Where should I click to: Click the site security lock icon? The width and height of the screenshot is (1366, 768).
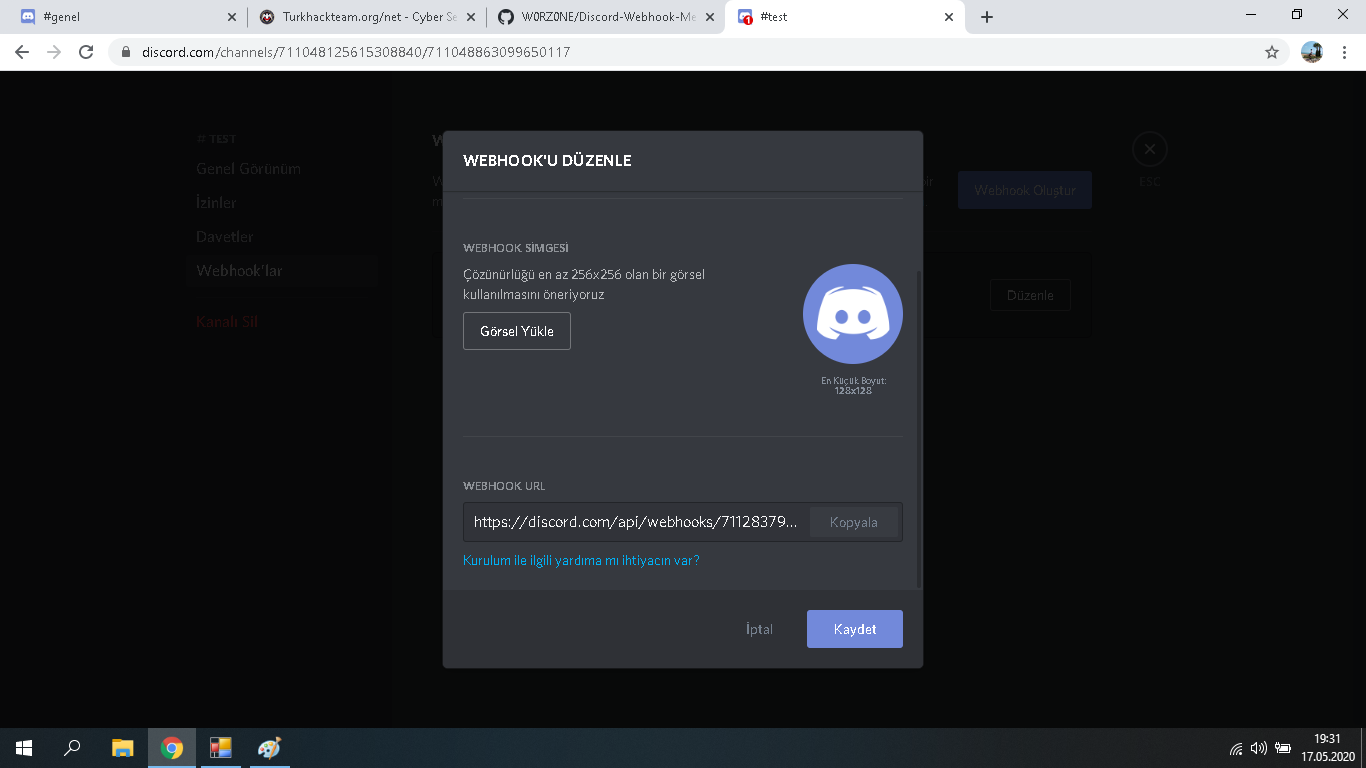pos(126,52)
